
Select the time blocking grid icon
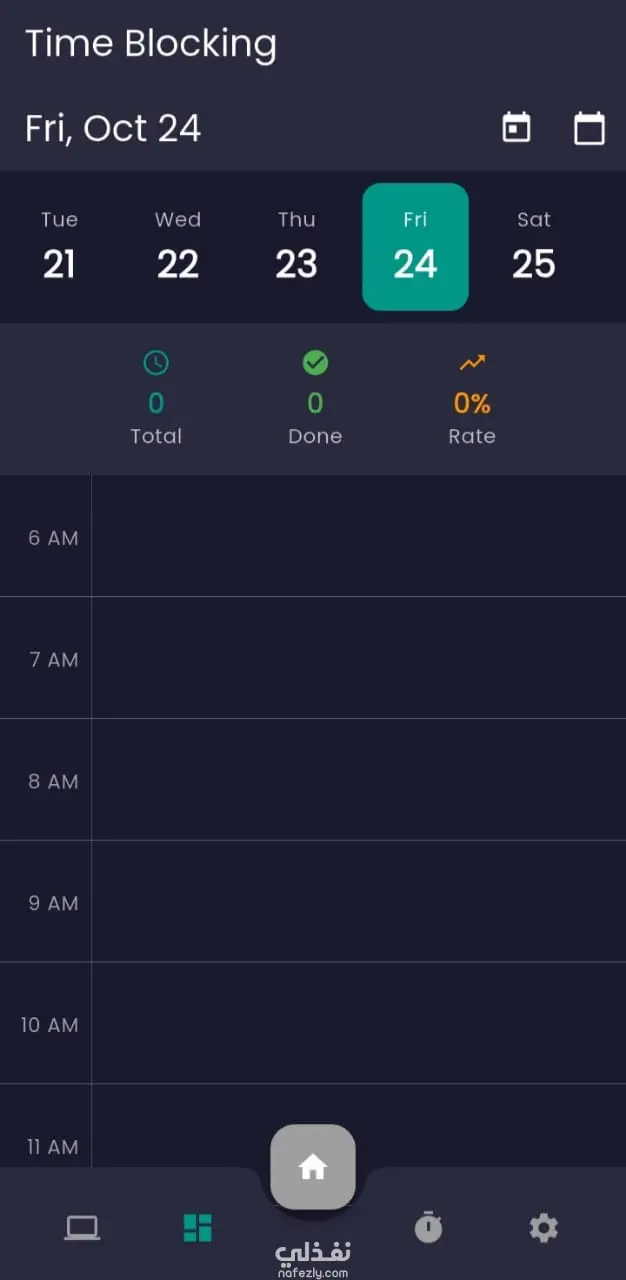(x=198, y=1227)
